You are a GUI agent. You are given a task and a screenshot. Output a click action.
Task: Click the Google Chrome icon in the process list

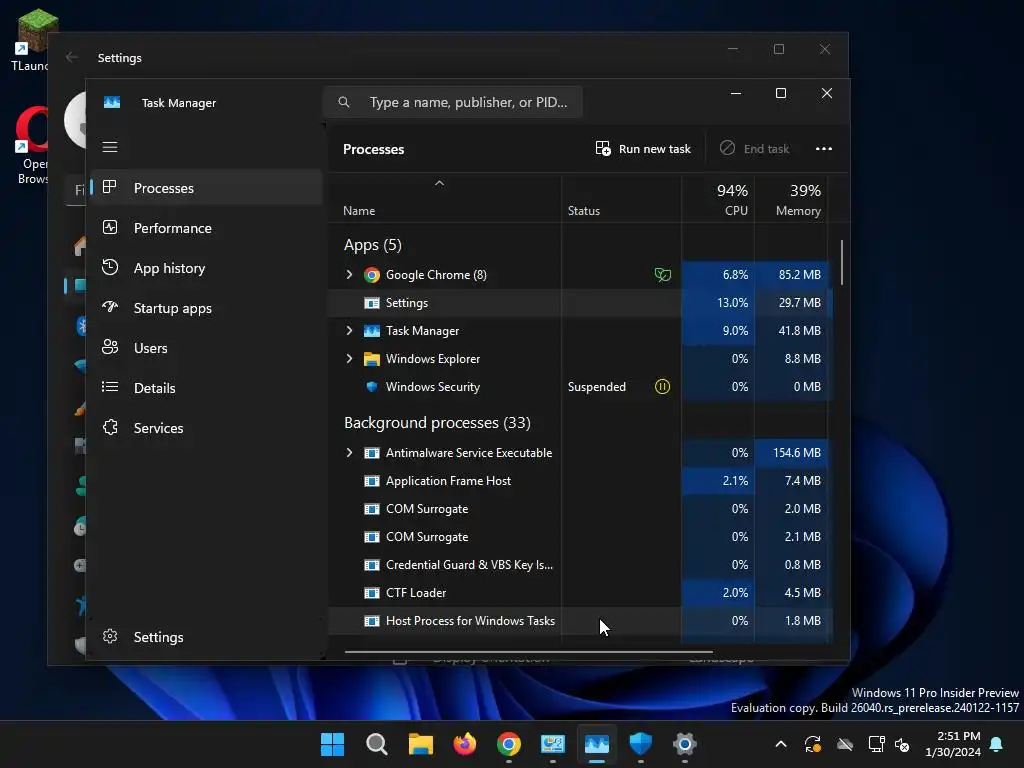point(372,275)
